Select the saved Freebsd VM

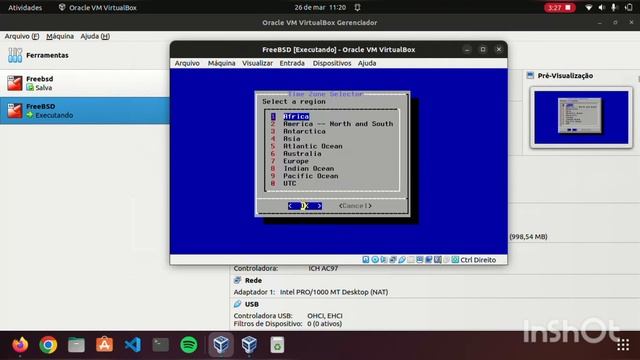point(84,83)
